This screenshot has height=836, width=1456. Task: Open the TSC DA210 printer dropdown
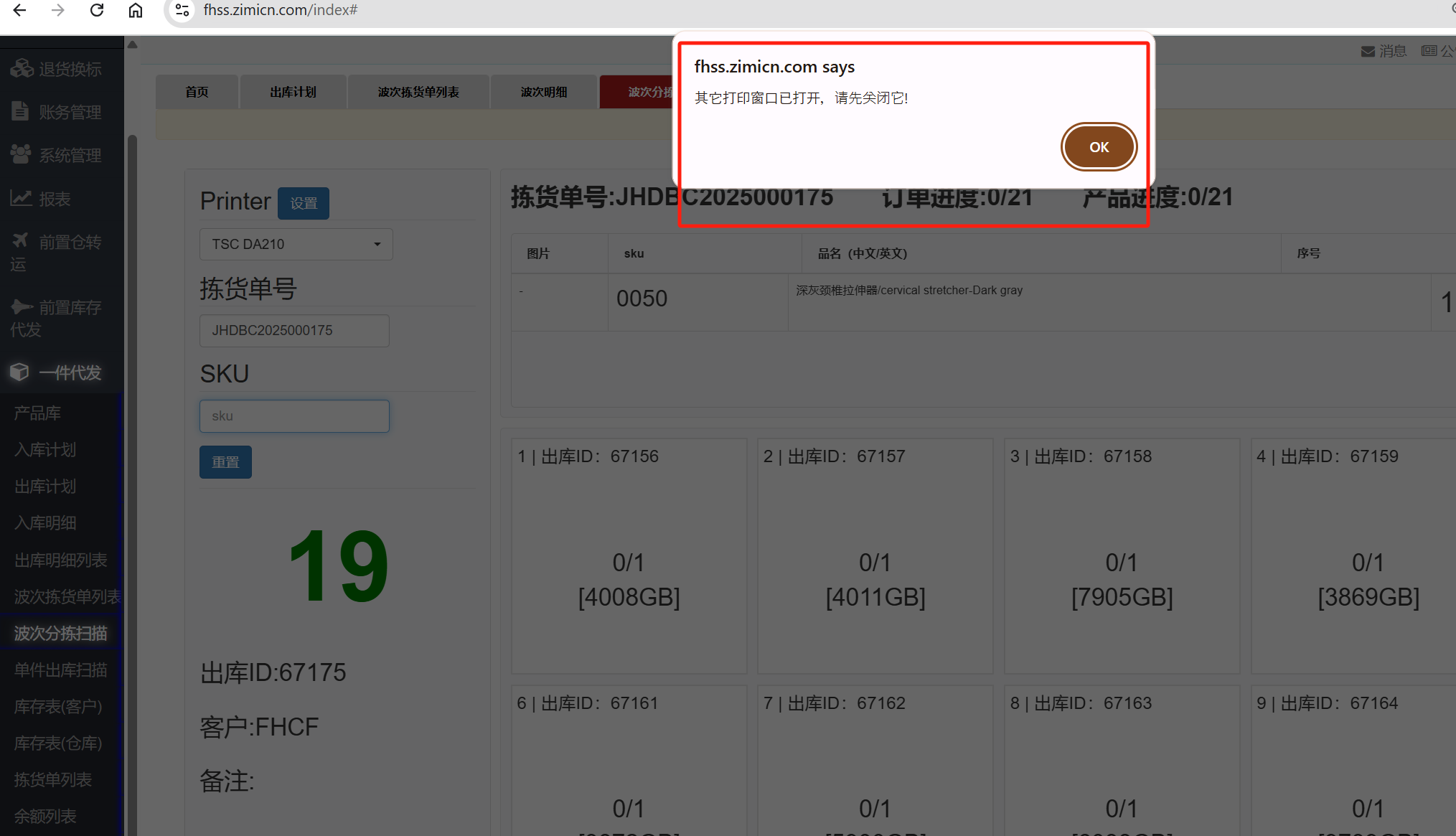tap(296, 244)
